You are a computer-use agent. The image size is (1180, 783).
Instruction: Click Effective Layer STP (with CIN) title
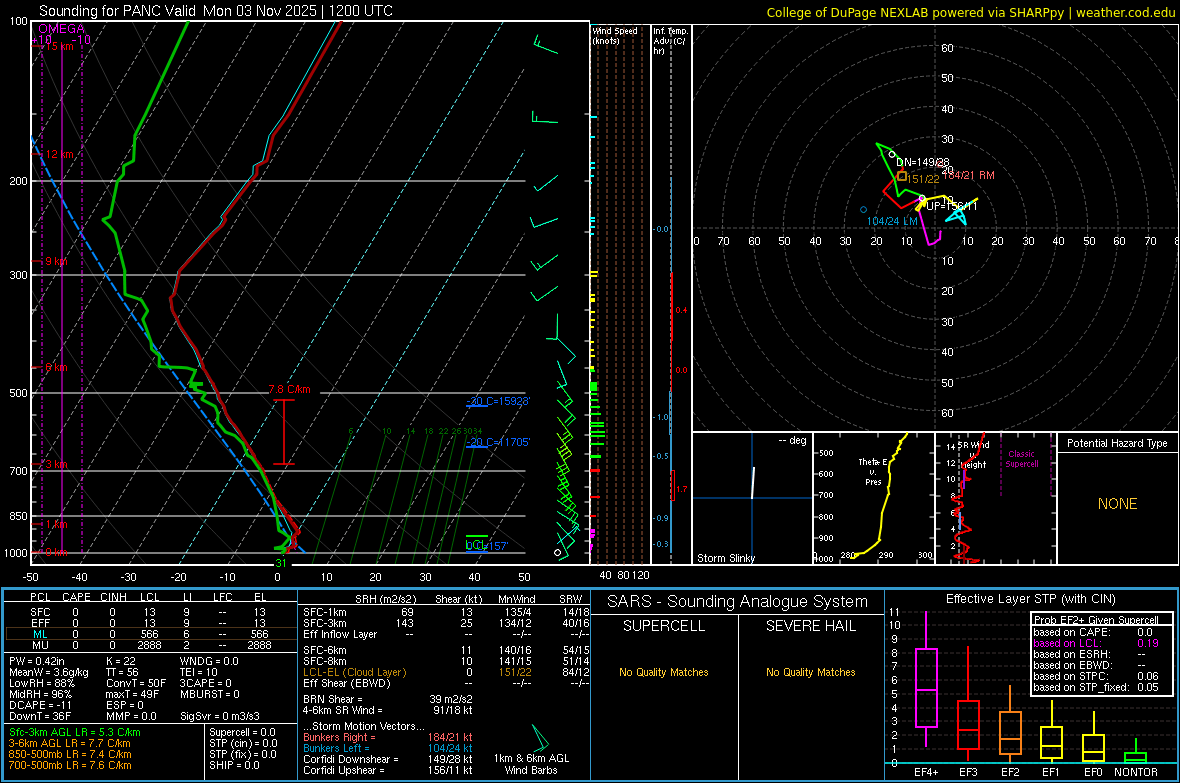tap(1030, 599)
